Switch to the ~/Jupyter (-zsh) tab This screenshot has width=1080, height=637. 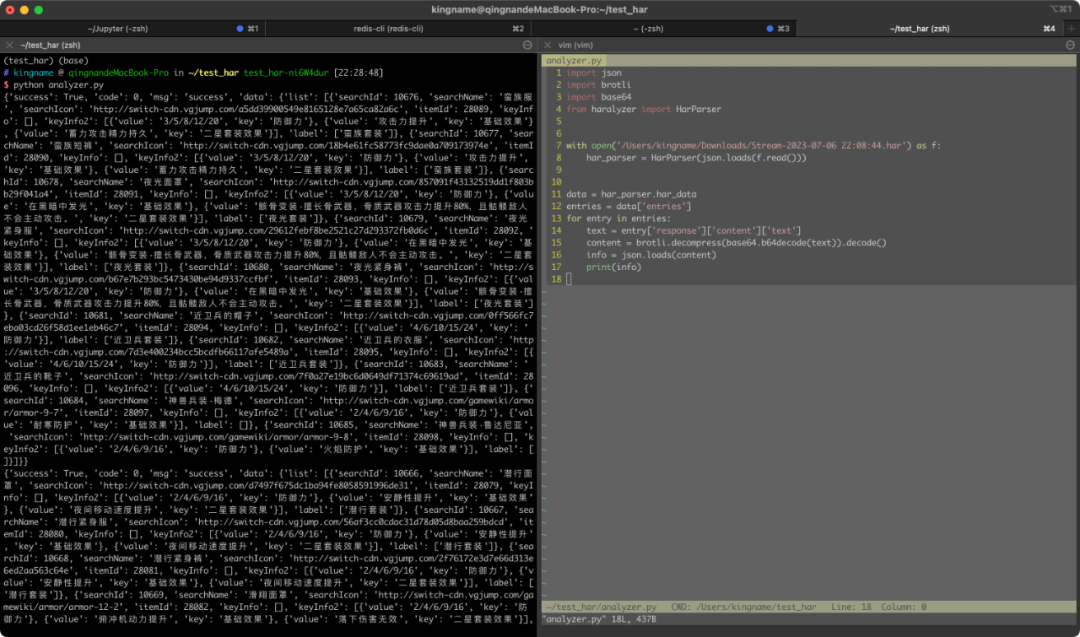click(x=132, y=29)
